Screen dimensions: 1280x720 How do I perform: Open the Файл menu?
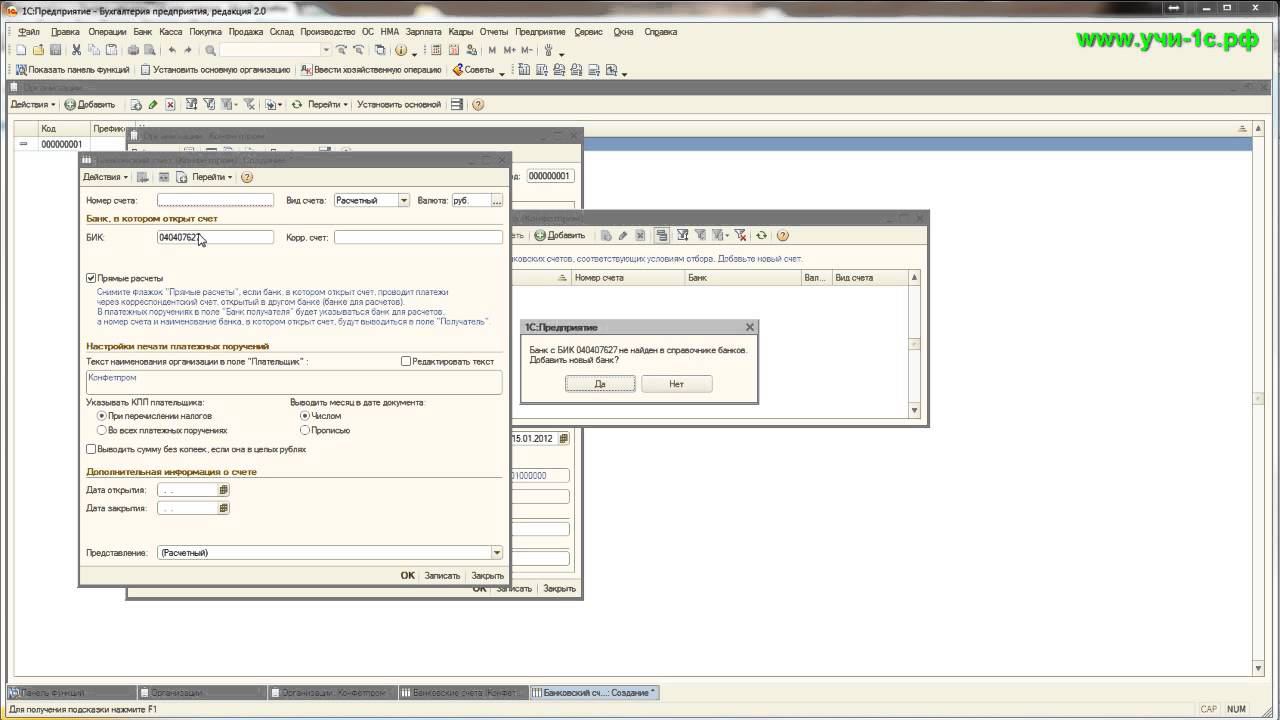tap(29, 32)
